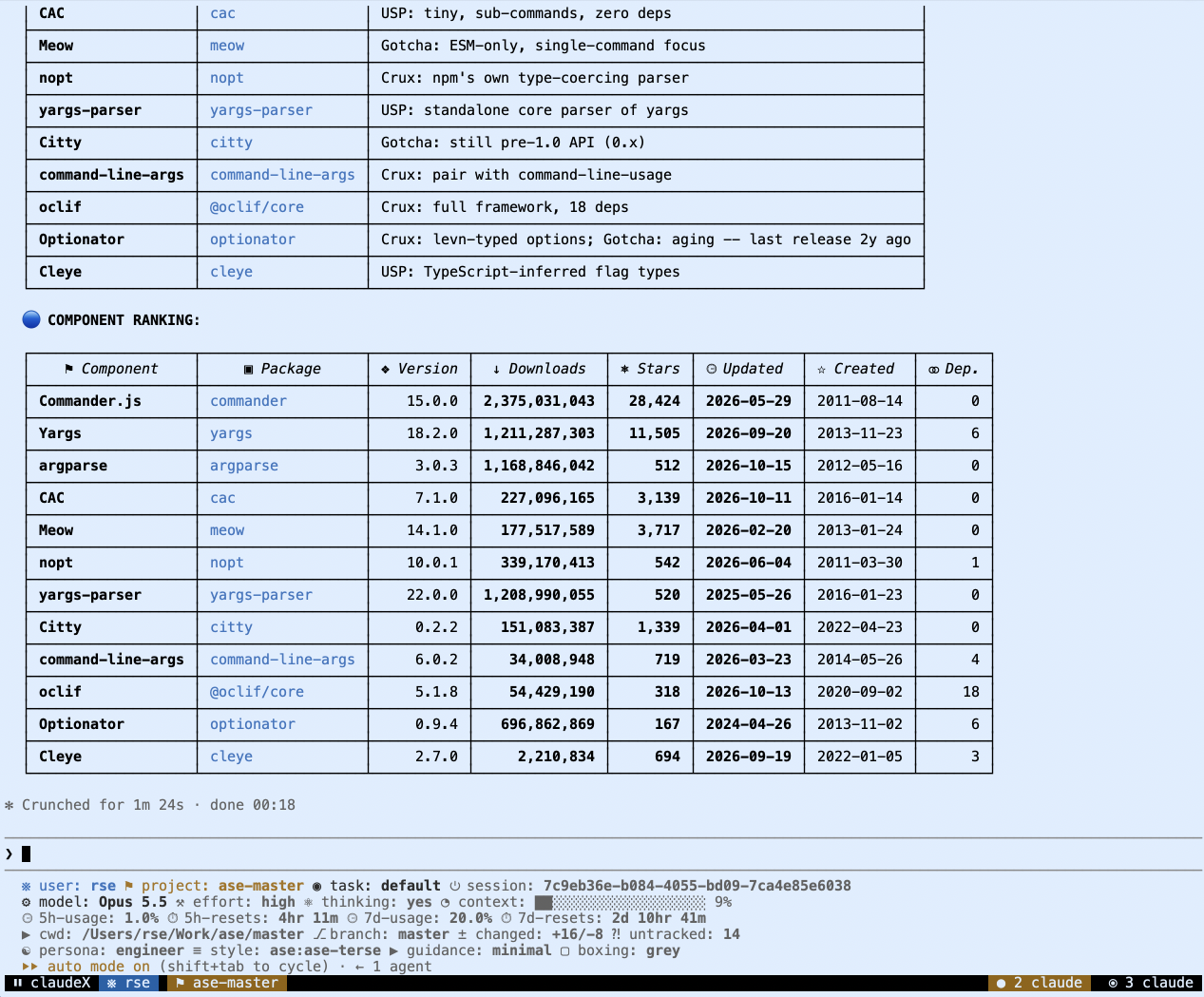
Task: Click the session power icon in the status line
Action: pos(455,886)
